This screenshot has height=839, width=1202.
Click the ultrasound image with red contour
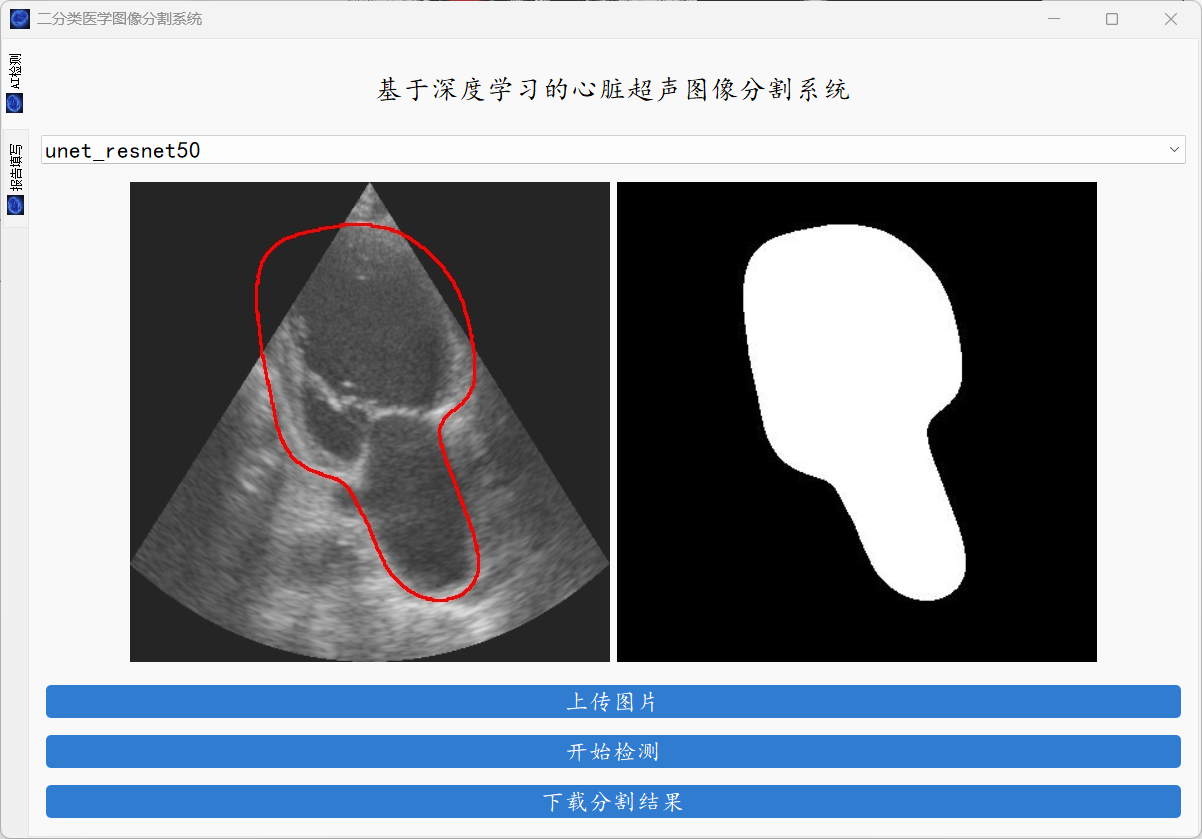pyautogui.click(x=370, y=422)
